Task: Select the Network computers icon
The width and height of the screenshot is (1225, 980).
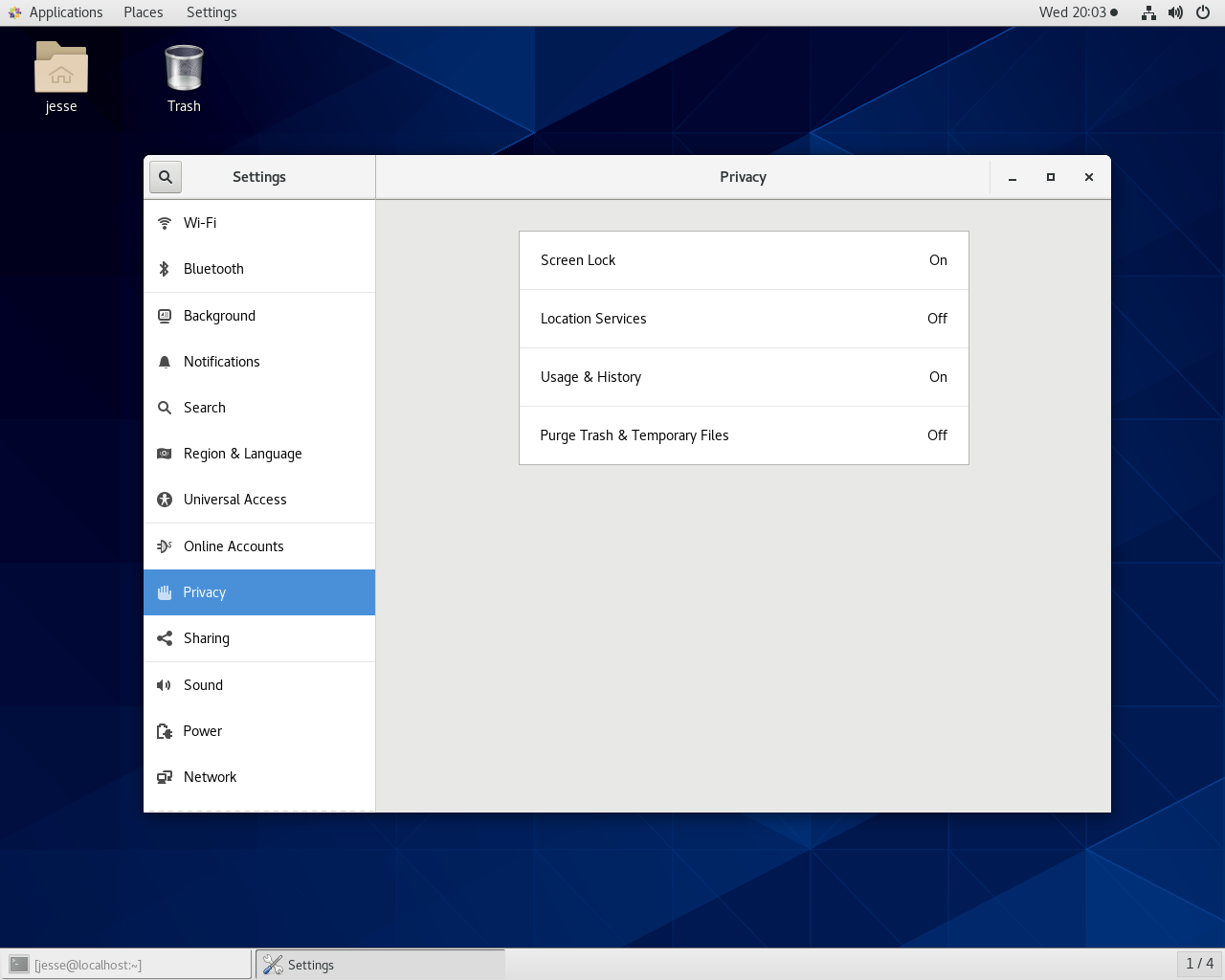Action: pyautogui.click(x=165, y=777)
